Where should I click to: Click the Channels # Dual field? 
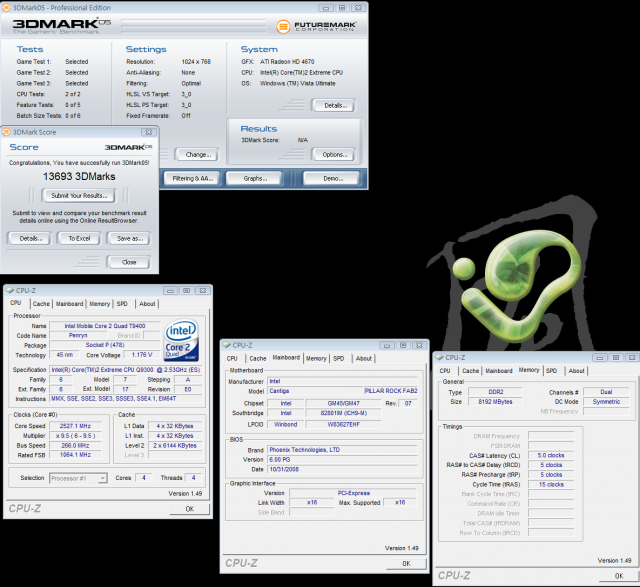point(606,392)
